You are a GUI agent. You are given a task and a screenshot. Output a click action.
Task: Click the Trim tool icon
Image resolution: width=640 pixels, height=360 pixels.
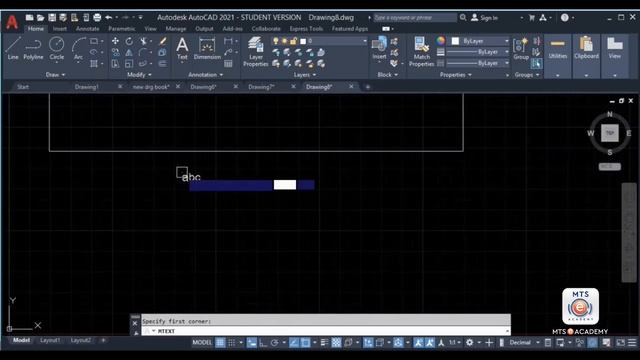[143, 41]
